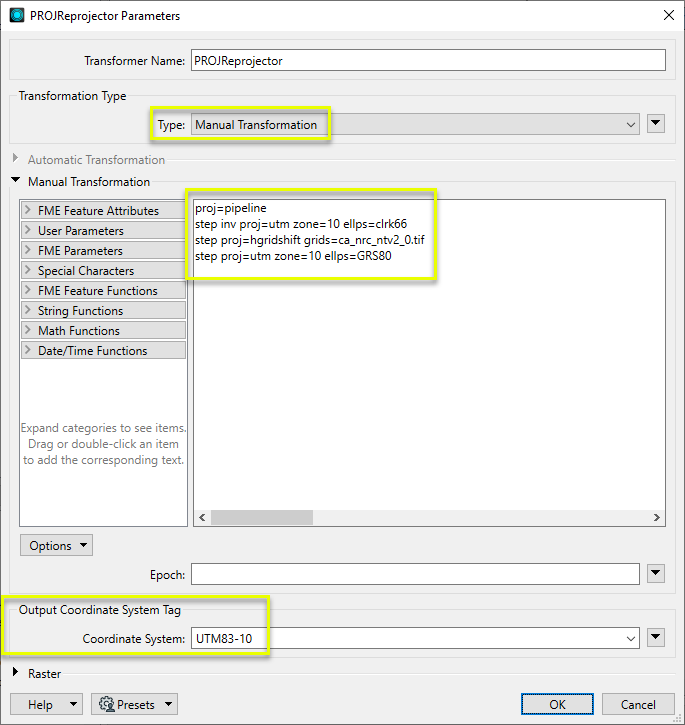Expand the Automatic Transformation section

coord(16,160)
